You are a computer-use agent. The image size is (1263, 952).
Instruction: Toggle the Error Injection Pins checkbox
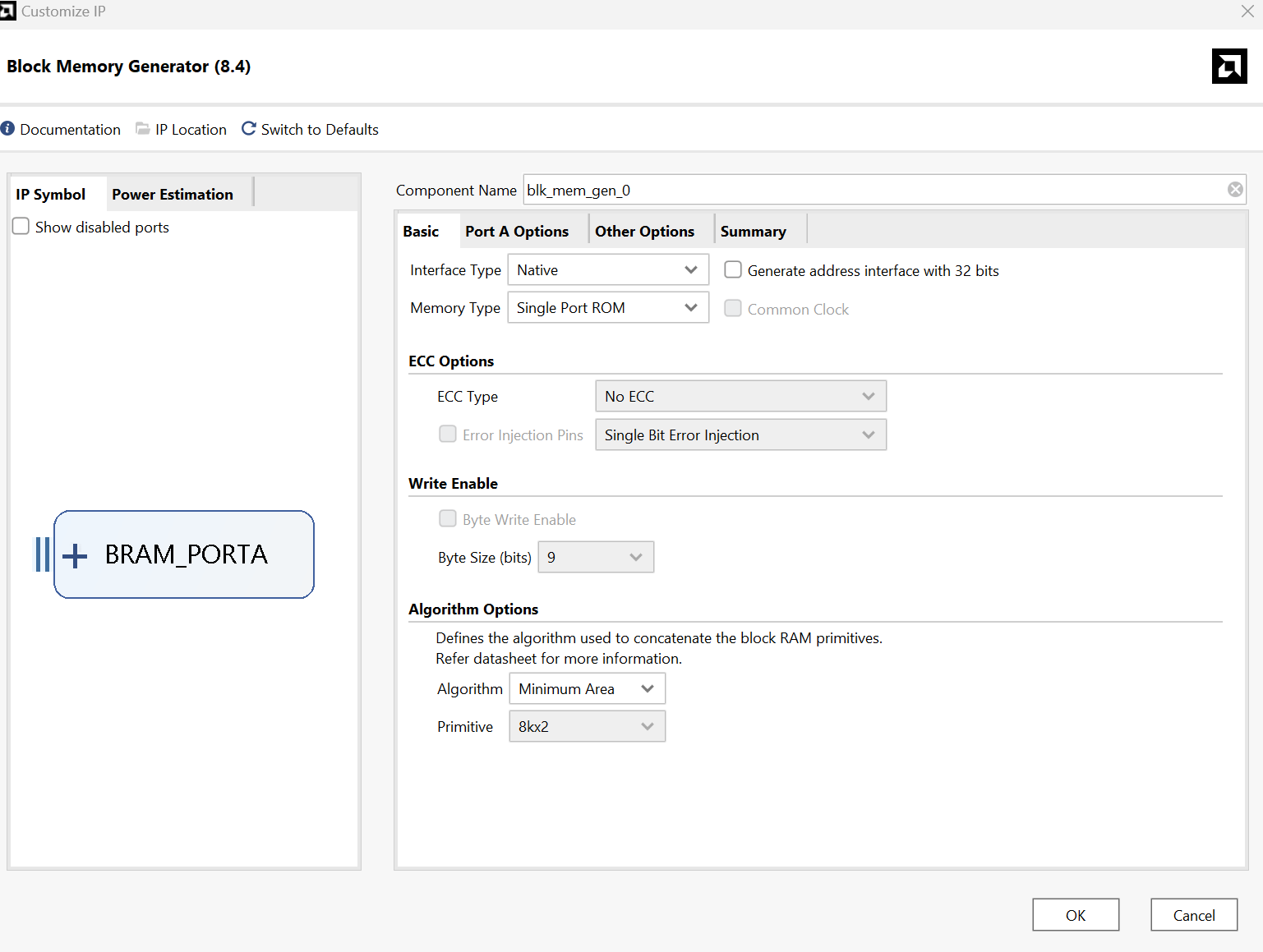(448, 434)
